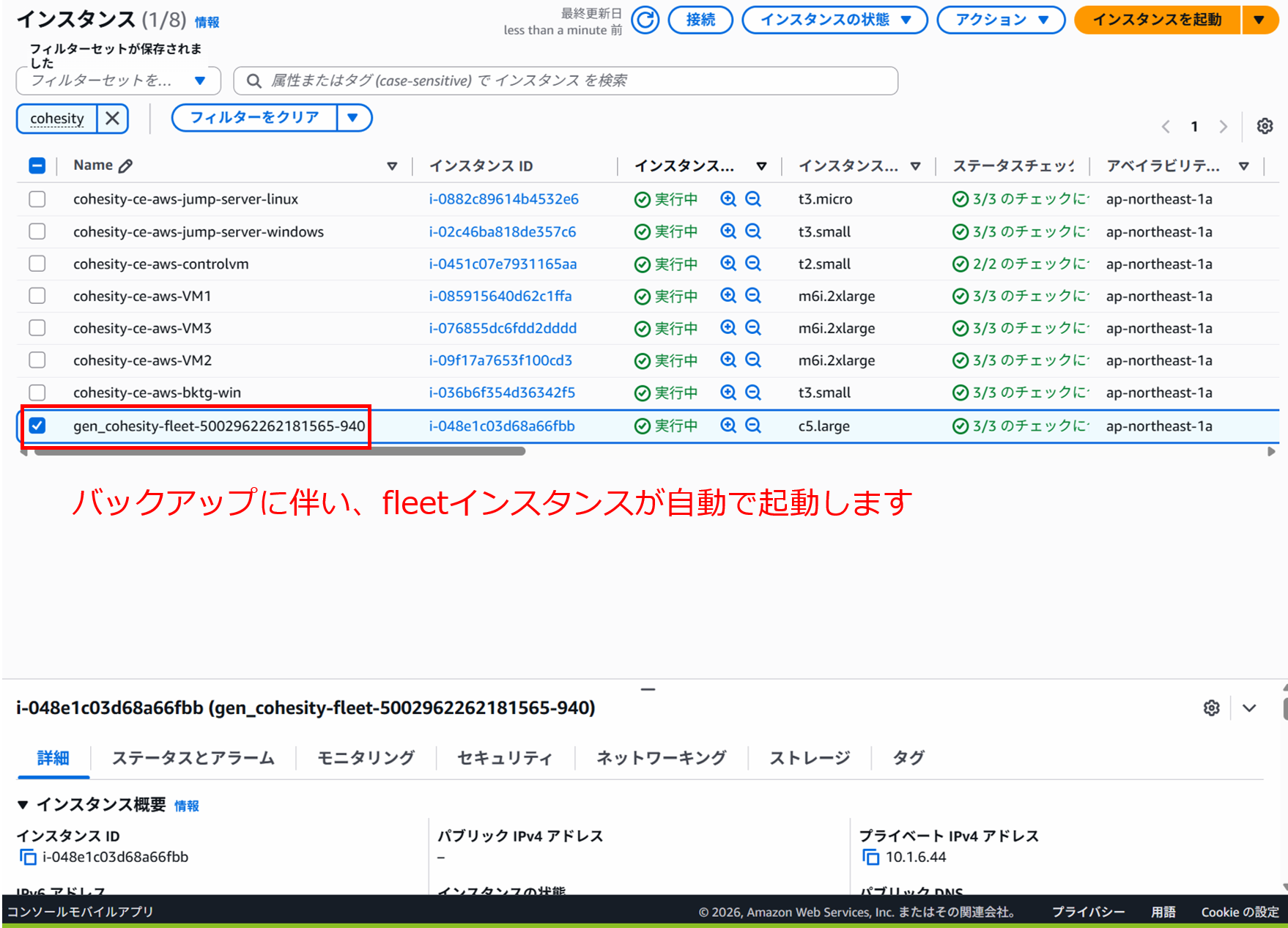Copy private IPv4 address 10.1.6.44
This screenshot has width=1288, height=928.
point(870,857)
